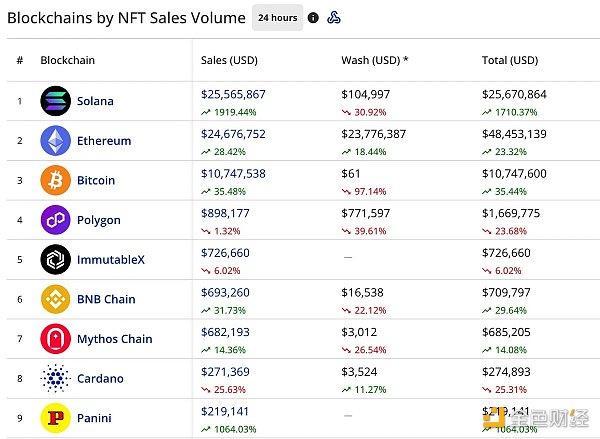Click the Polygon logo icon
The image size is (600, 439).
coord(55,220)
